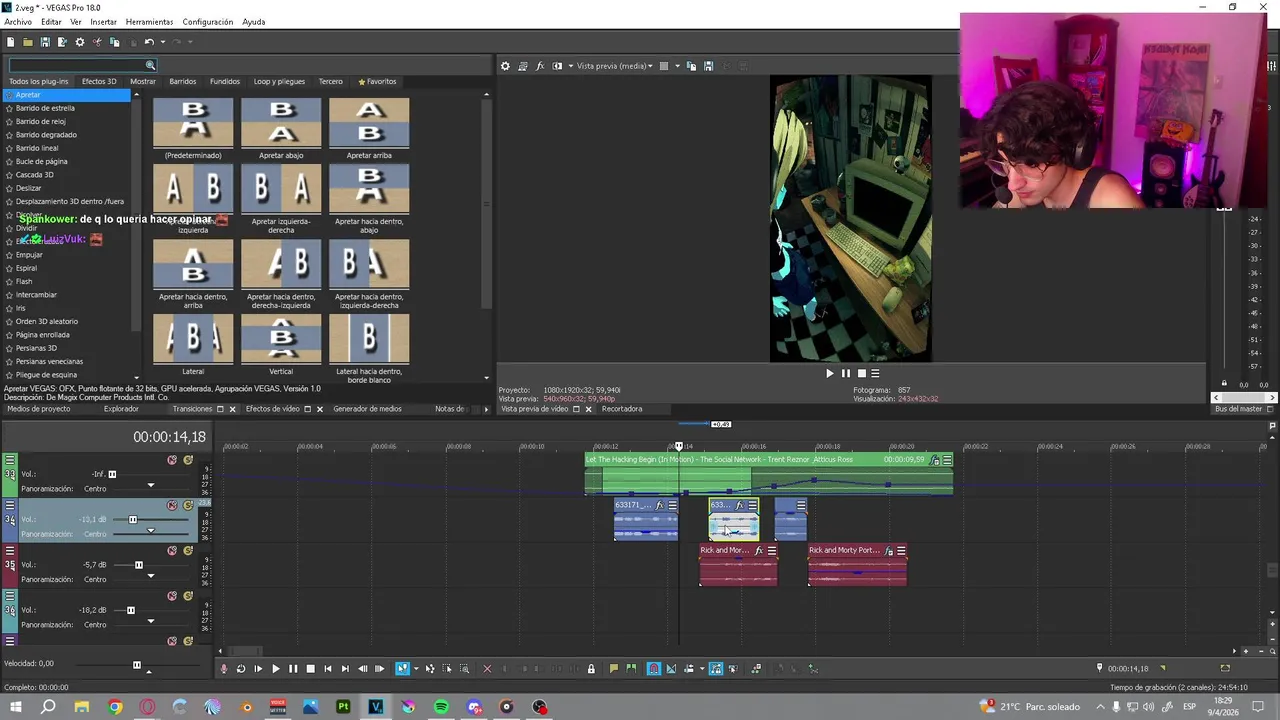Toggle the Lock Event padlock icon

[591, 669]
